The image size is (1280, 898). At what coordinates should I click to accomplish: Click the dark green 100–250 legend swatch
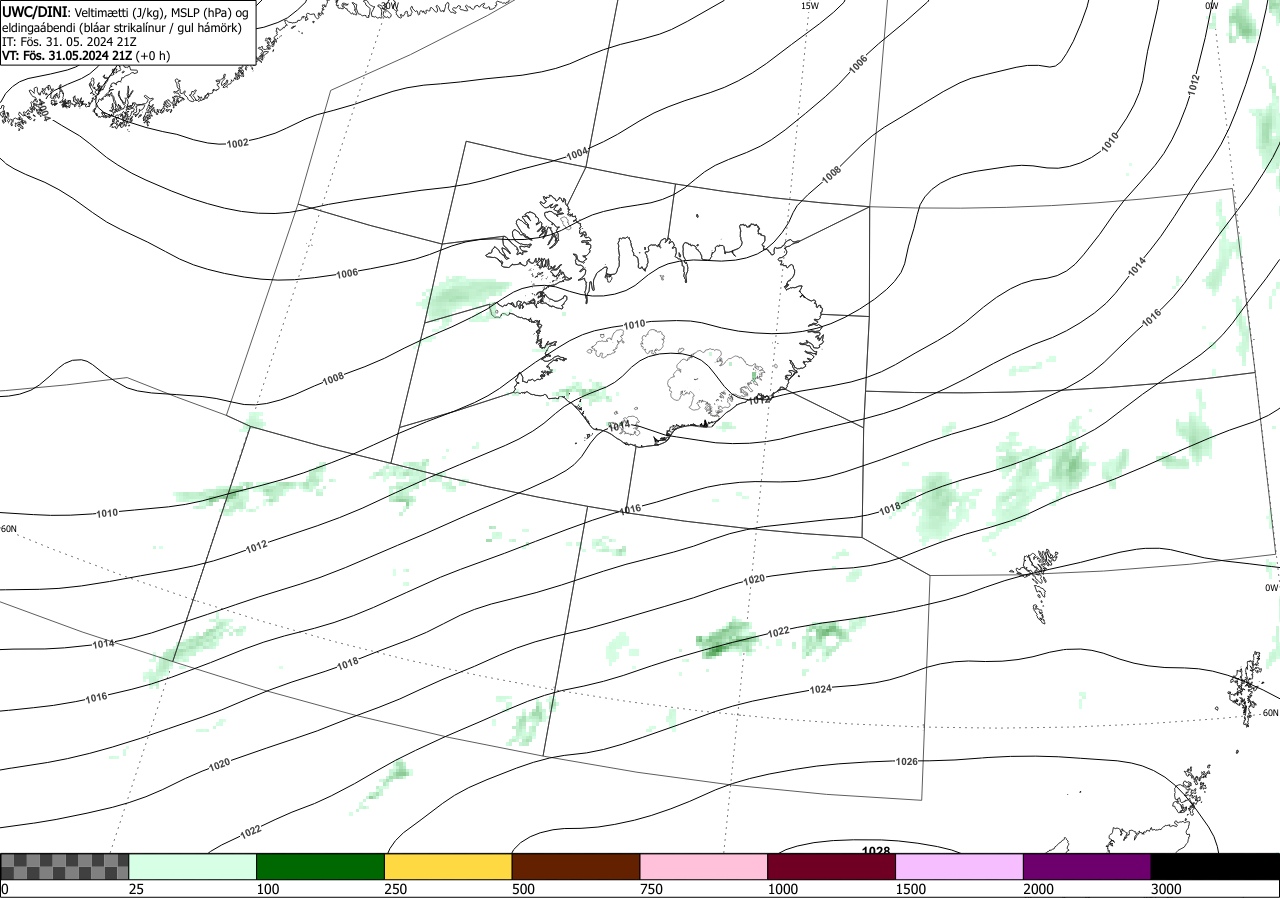tap(320, 866)
